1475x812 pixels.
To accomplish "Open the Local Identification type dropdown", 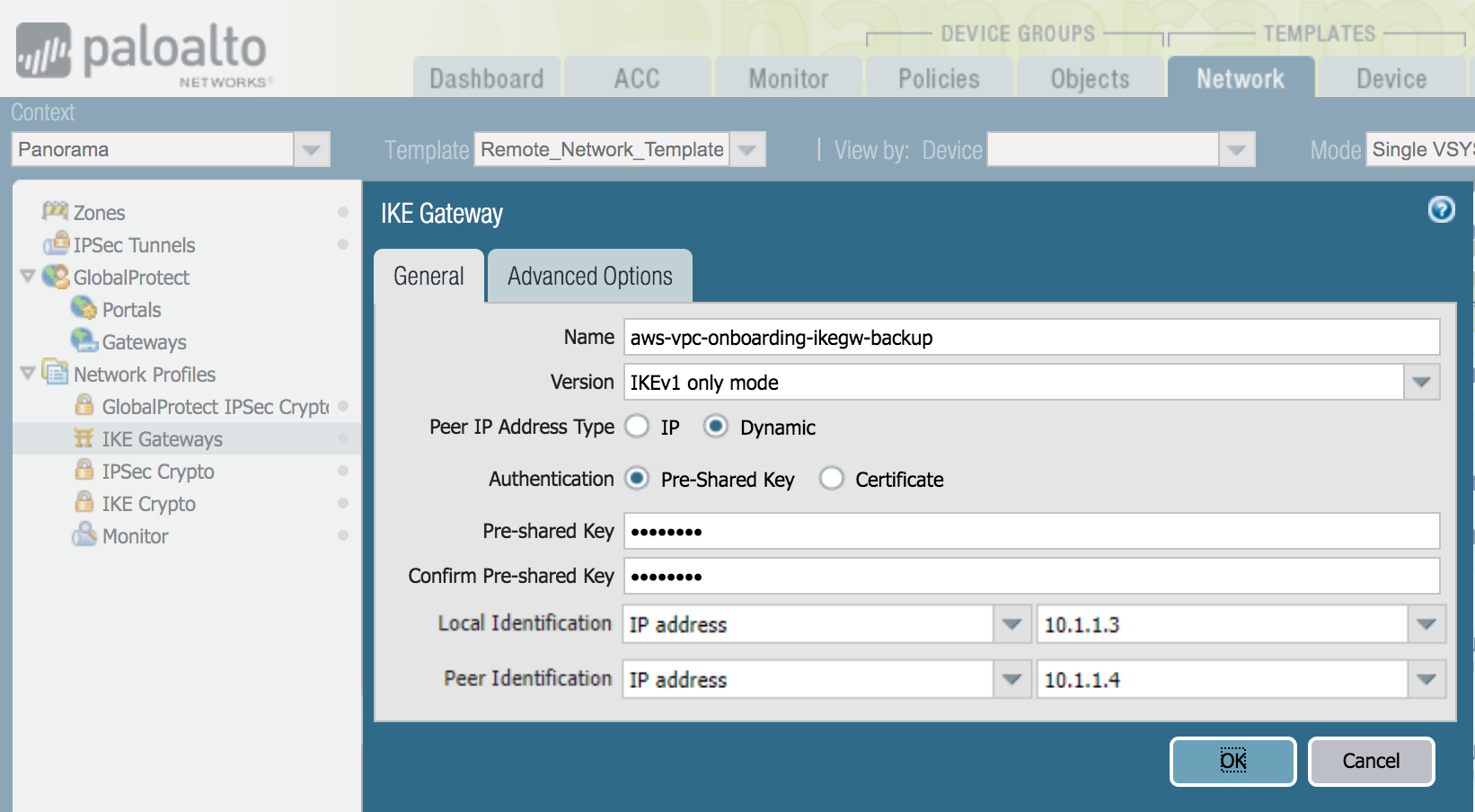I will (1011, 624).
